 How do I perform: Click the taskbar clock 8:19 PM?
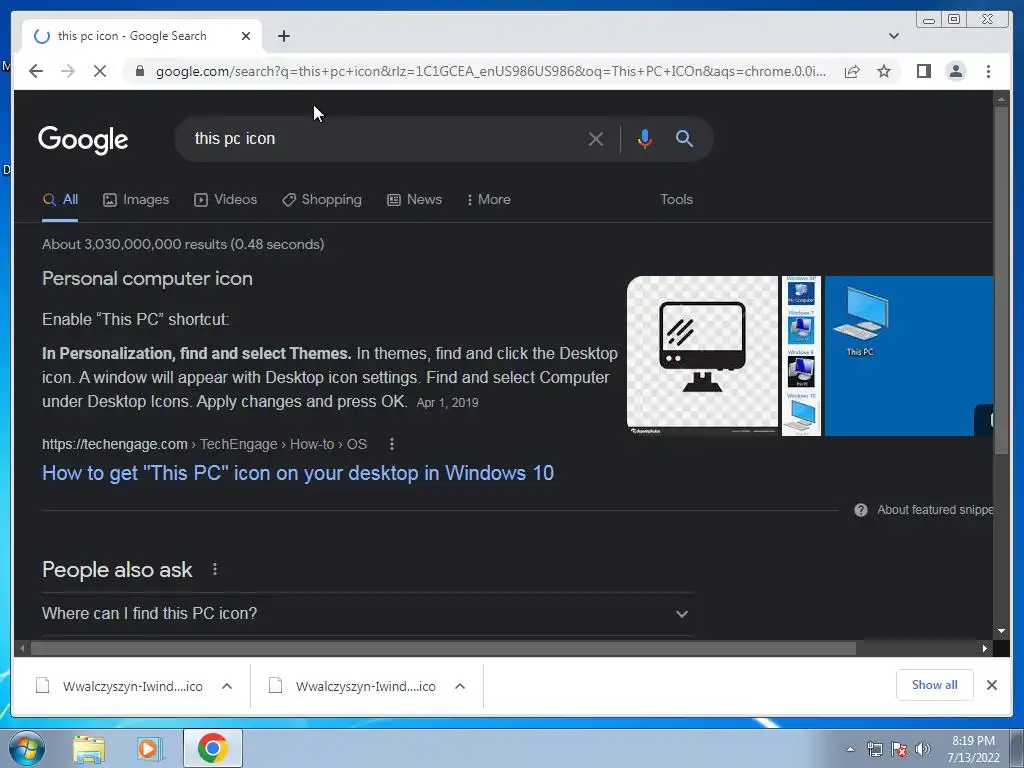pyautogui.click(x=973, y=749)
